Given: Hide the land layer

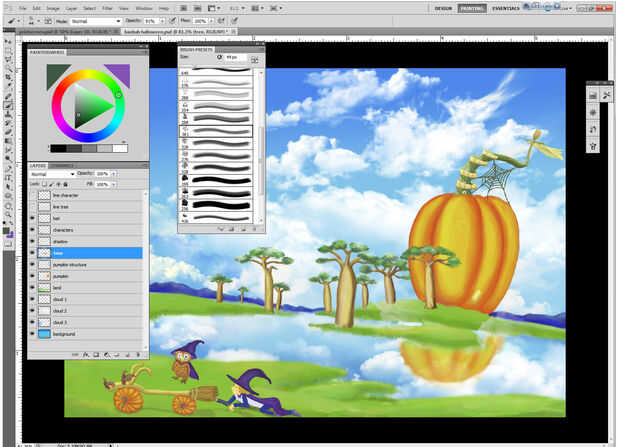Looking at the screenshot, I should [32, 288].
